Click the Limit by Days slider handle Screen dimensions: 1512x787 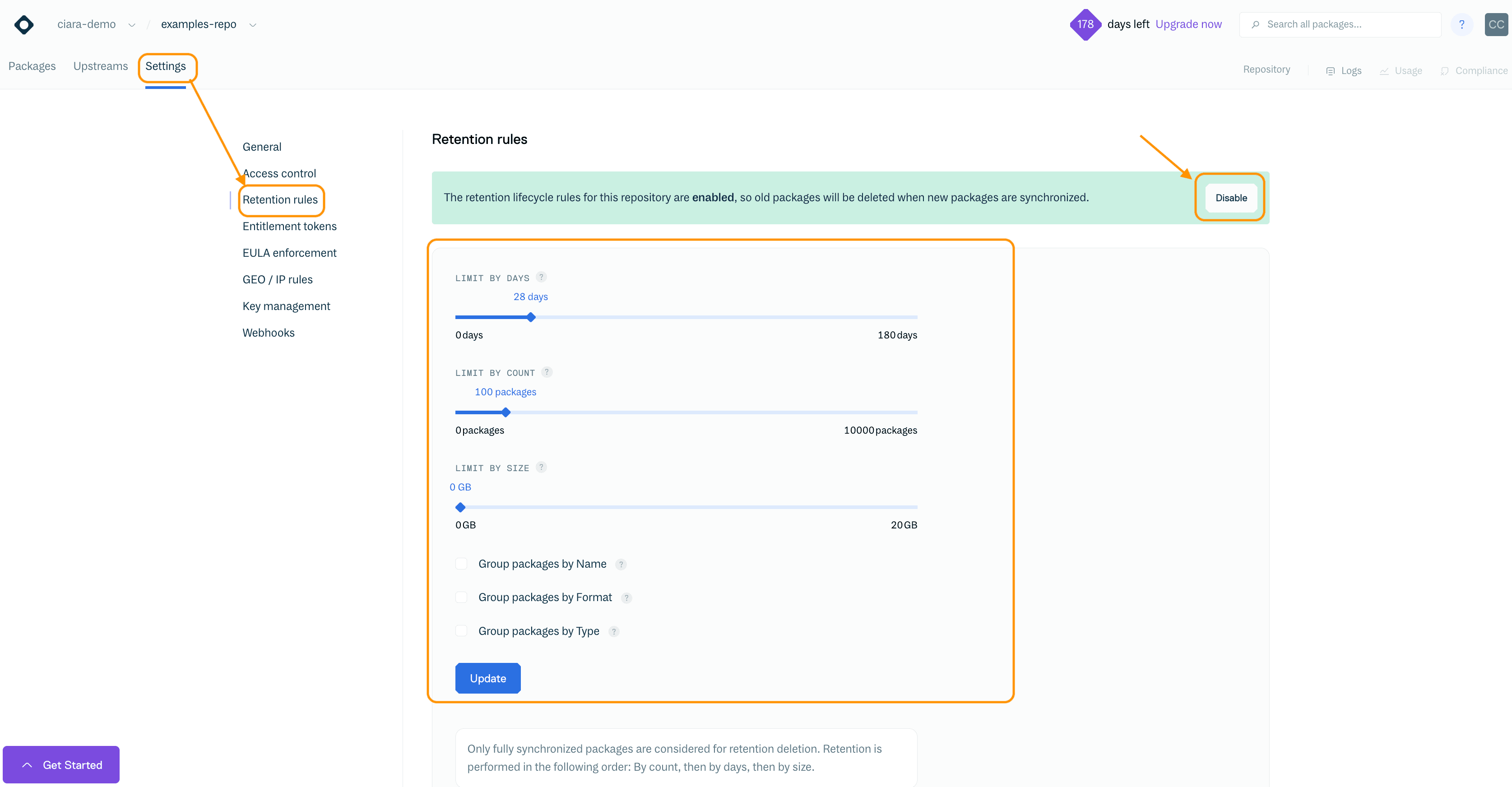531,318
